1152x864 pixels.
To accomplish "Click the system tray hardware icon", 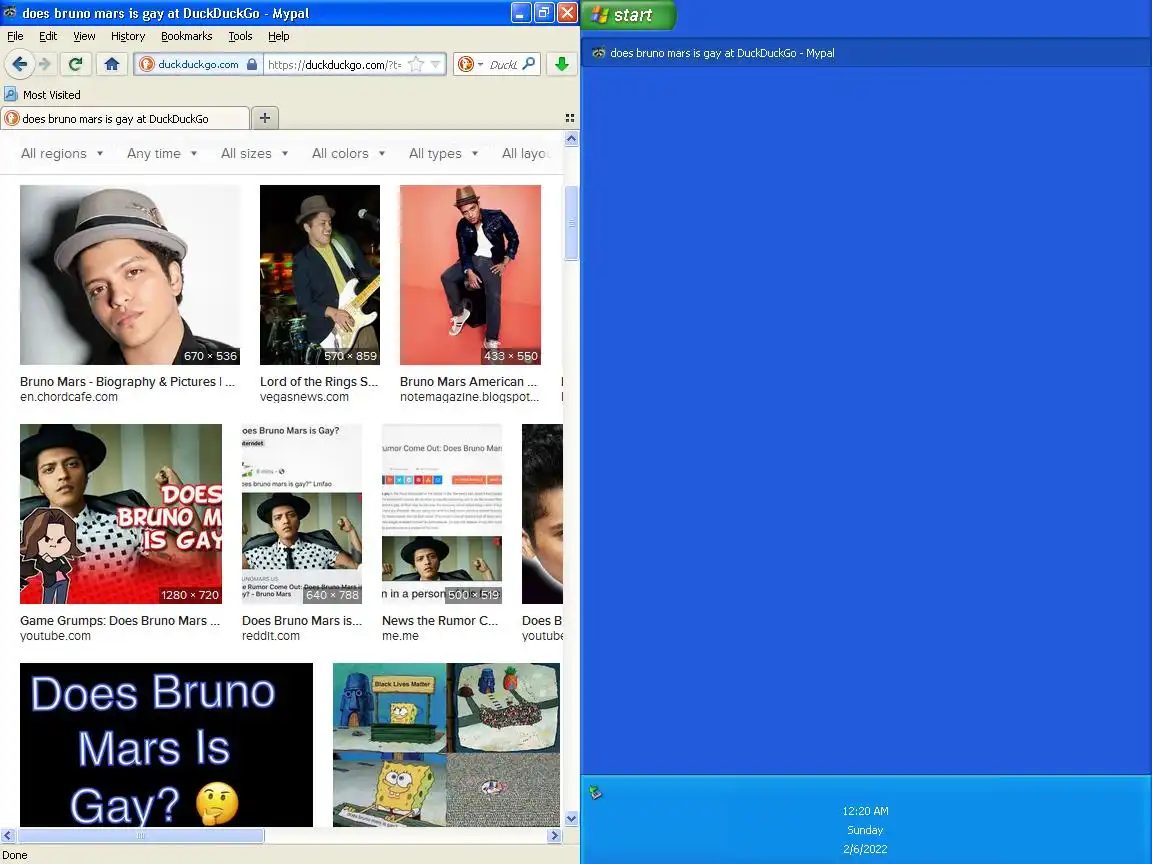I will [595, 792].
